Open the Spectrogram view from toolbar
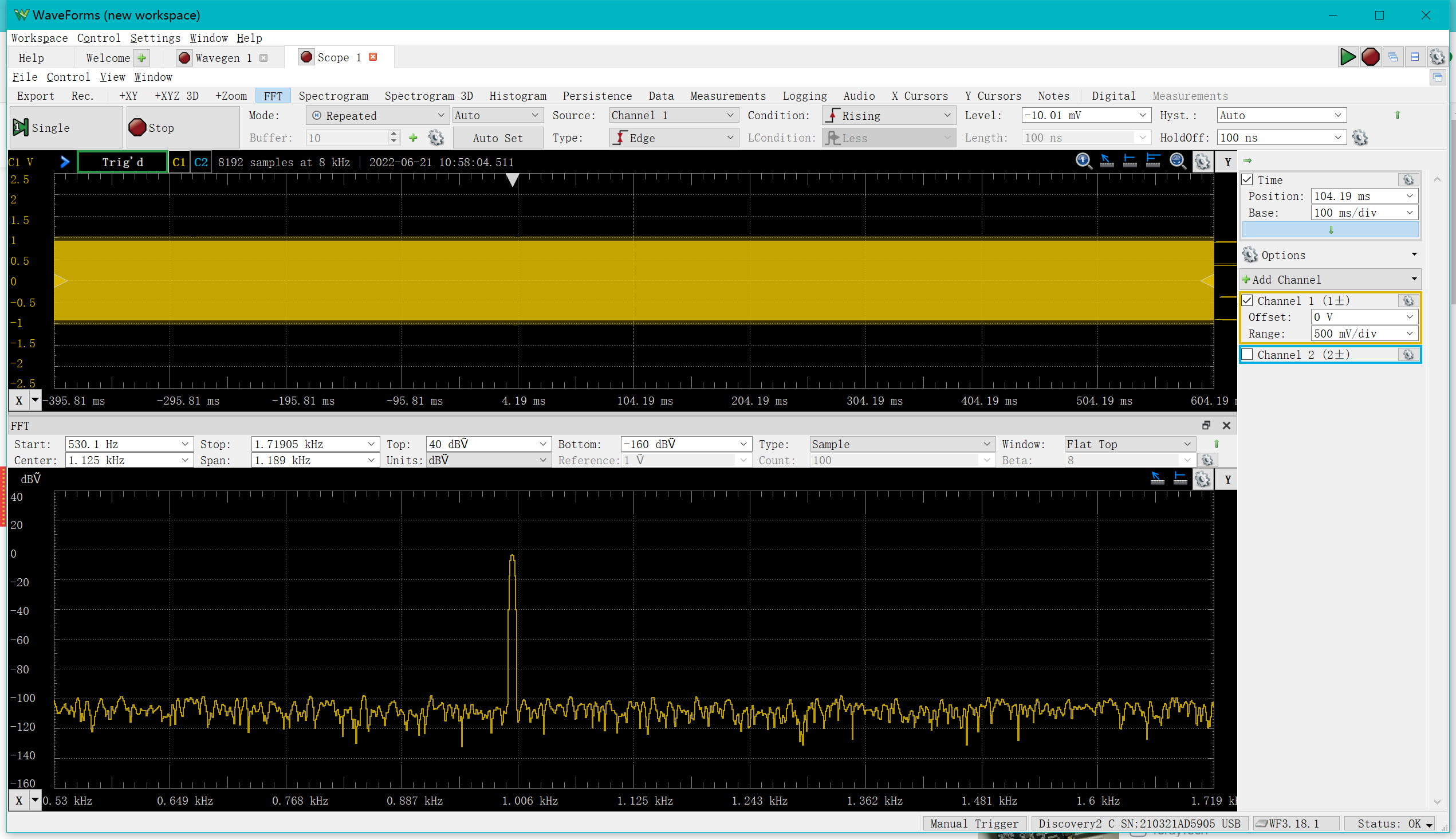 [x=333, y=96]
